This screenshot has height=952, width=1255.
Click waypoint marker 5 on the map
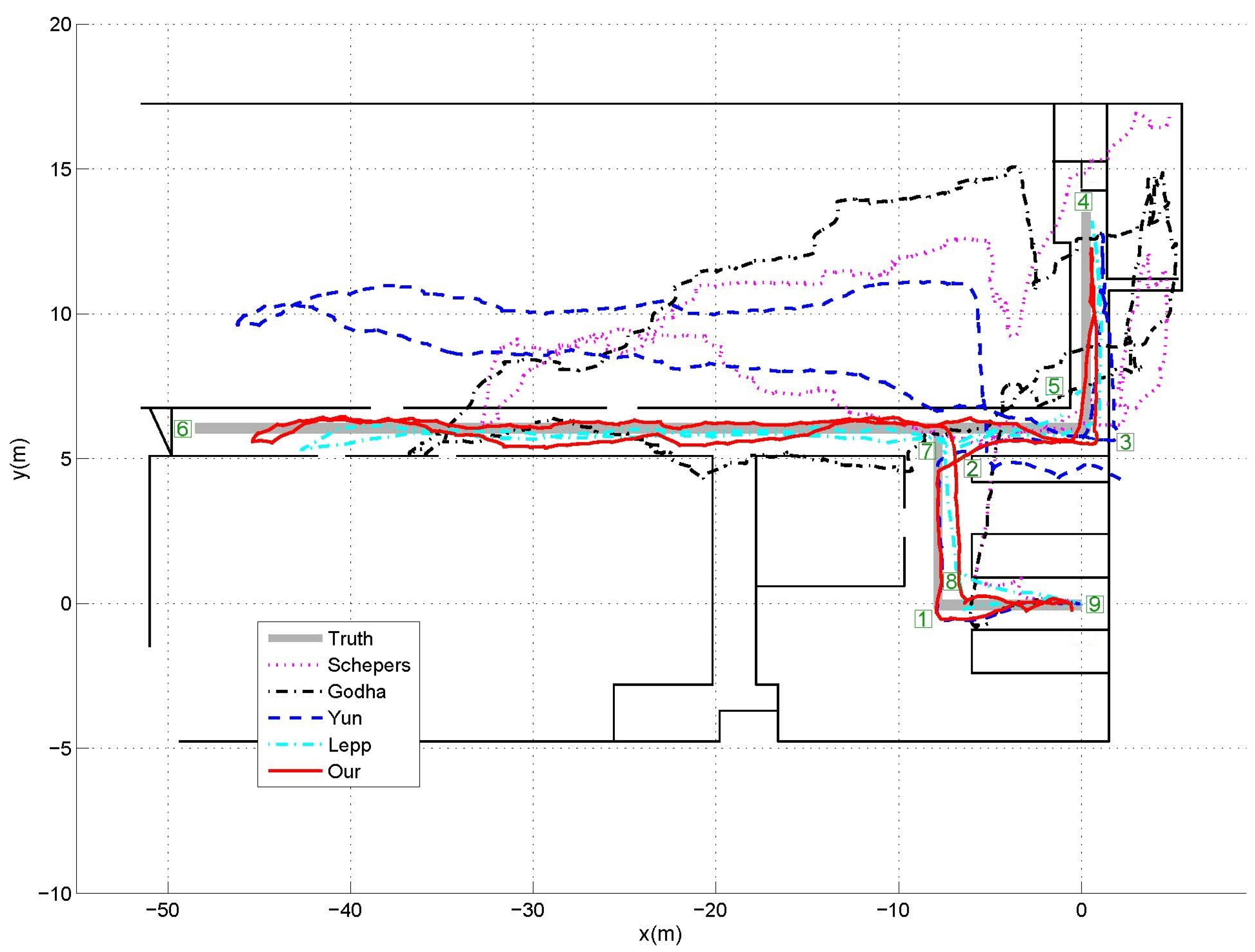coord(1054,386)
